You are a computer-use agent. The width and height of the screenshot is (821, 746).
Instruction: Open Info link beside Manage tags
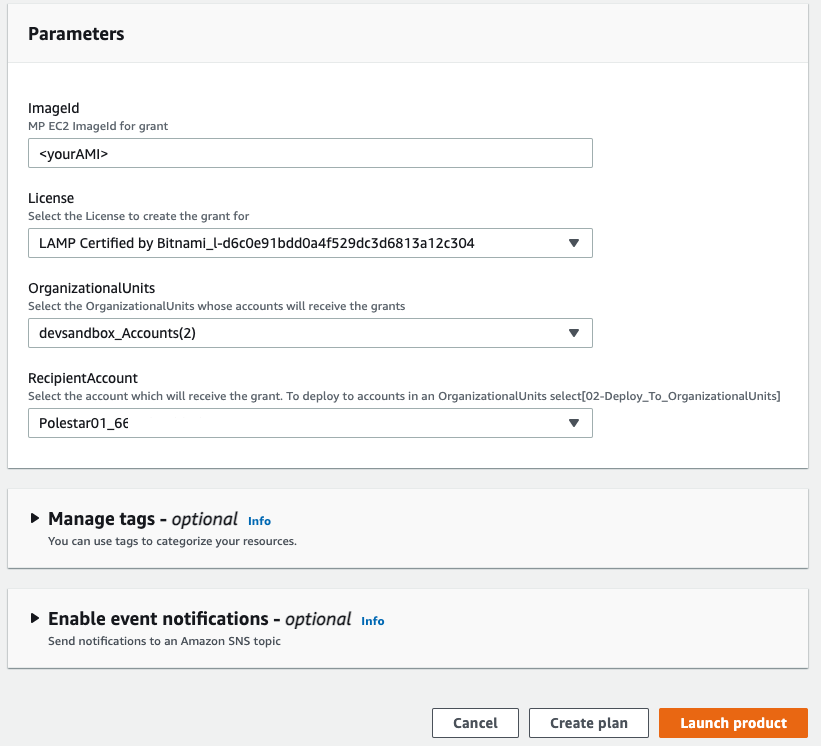pyautogui.click(x=259, y=520)
